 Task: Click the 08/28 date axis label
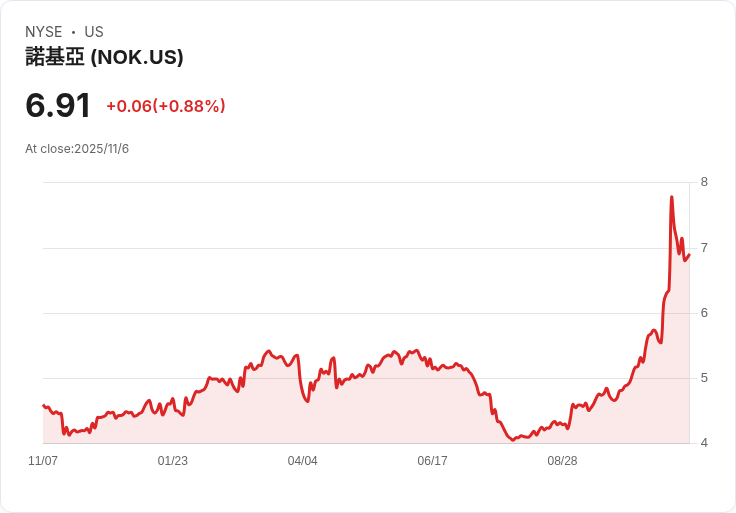point(562,461)
